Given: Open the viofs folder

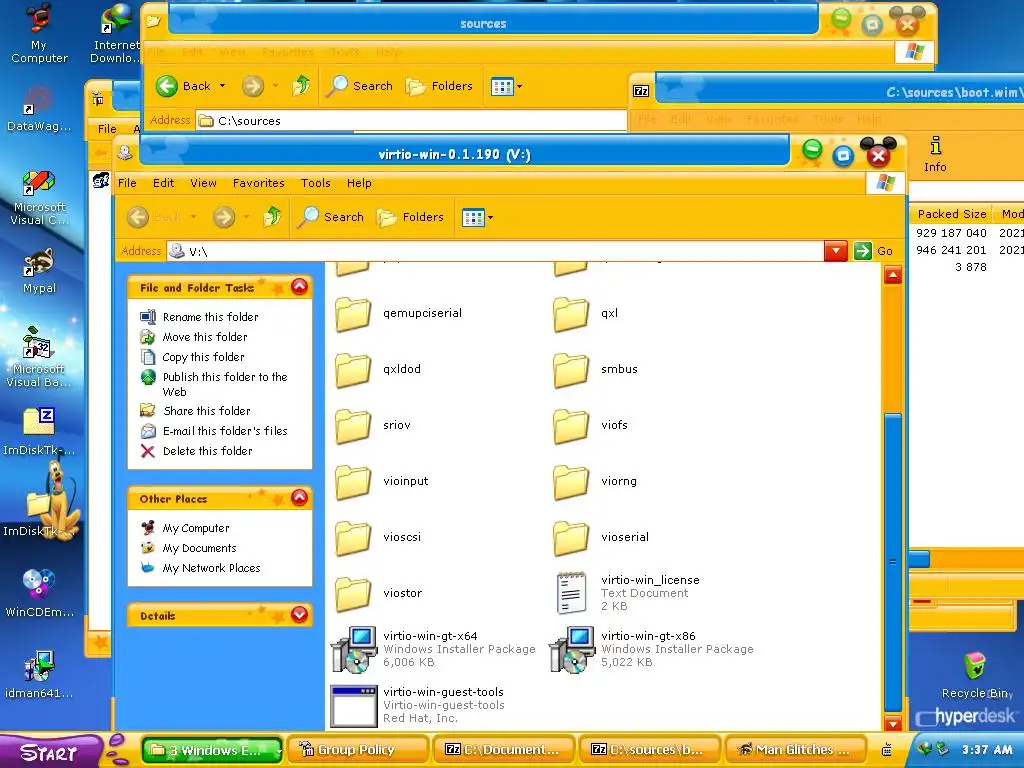Looking at the screenshot, I should [590, 426].
